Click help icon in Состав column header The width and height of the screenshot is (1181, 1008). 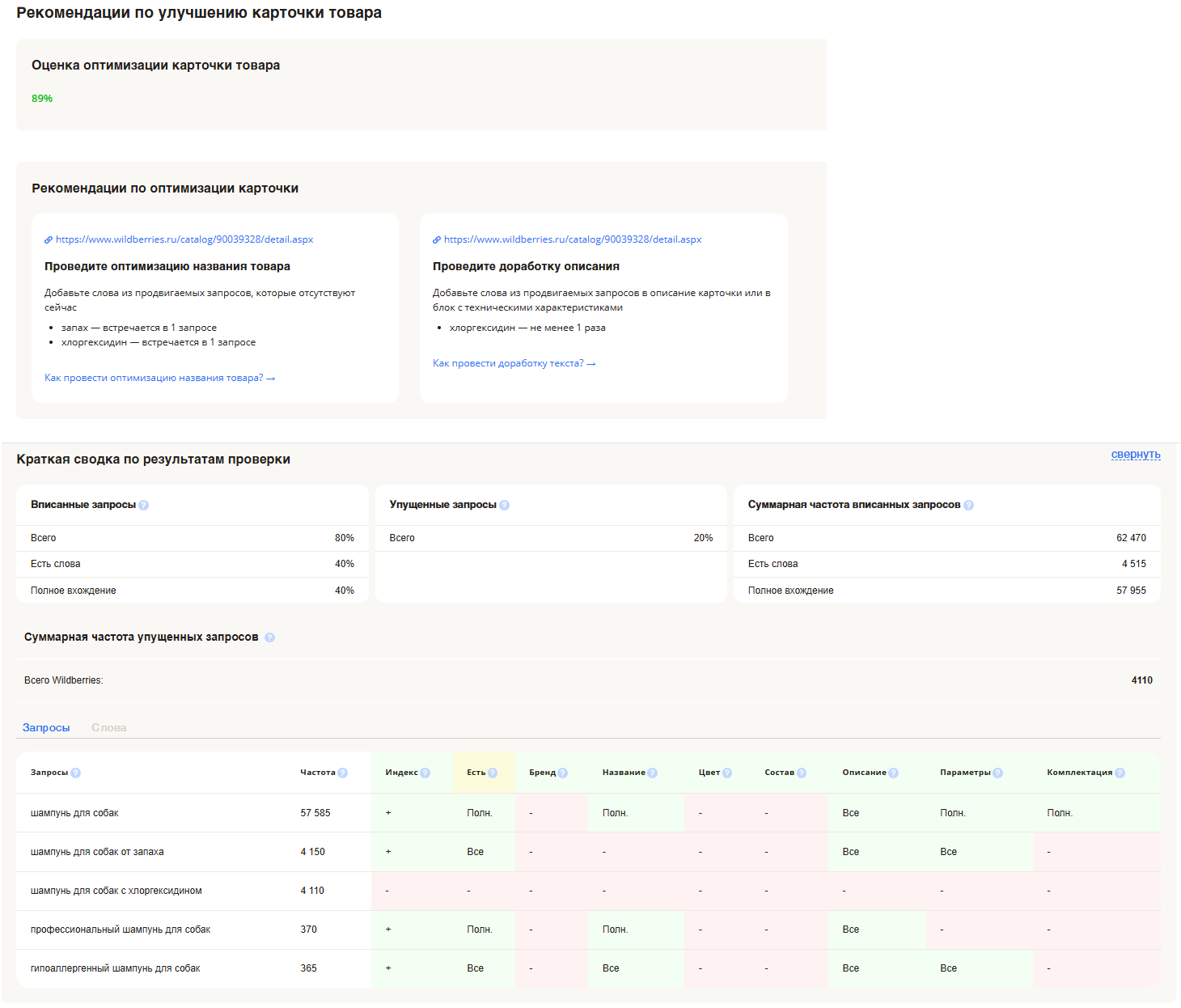tap(802, 773)
